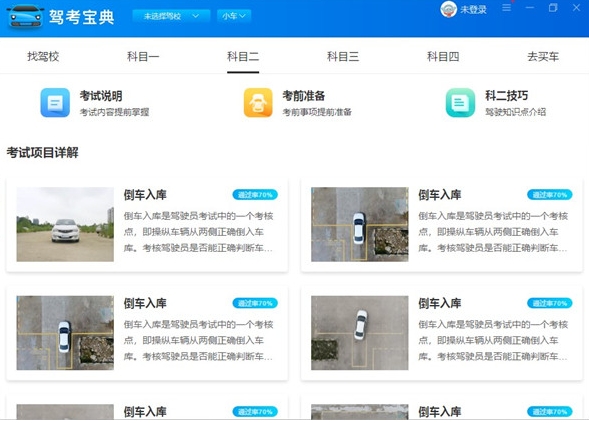Click the 通过率70% badge in the bottom-right partial card
This screenshot has height=423, width=589.
[550, 412]
